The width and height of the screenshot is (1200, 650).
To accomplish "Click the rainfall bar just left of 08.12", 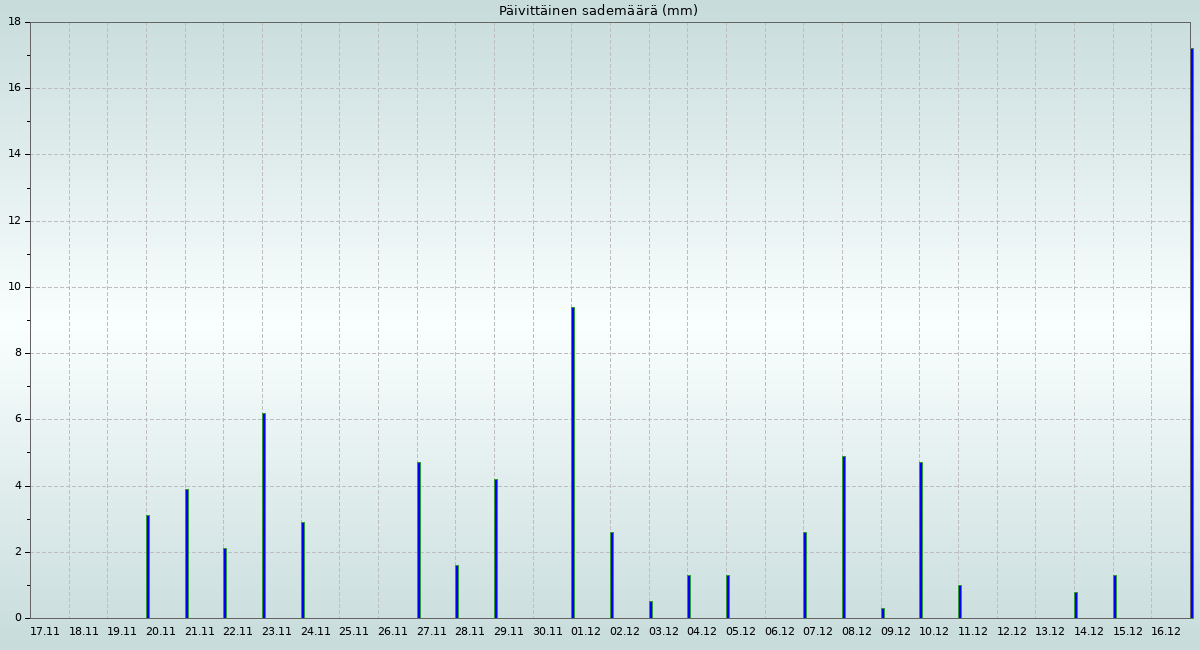I will tap(844, 537).
